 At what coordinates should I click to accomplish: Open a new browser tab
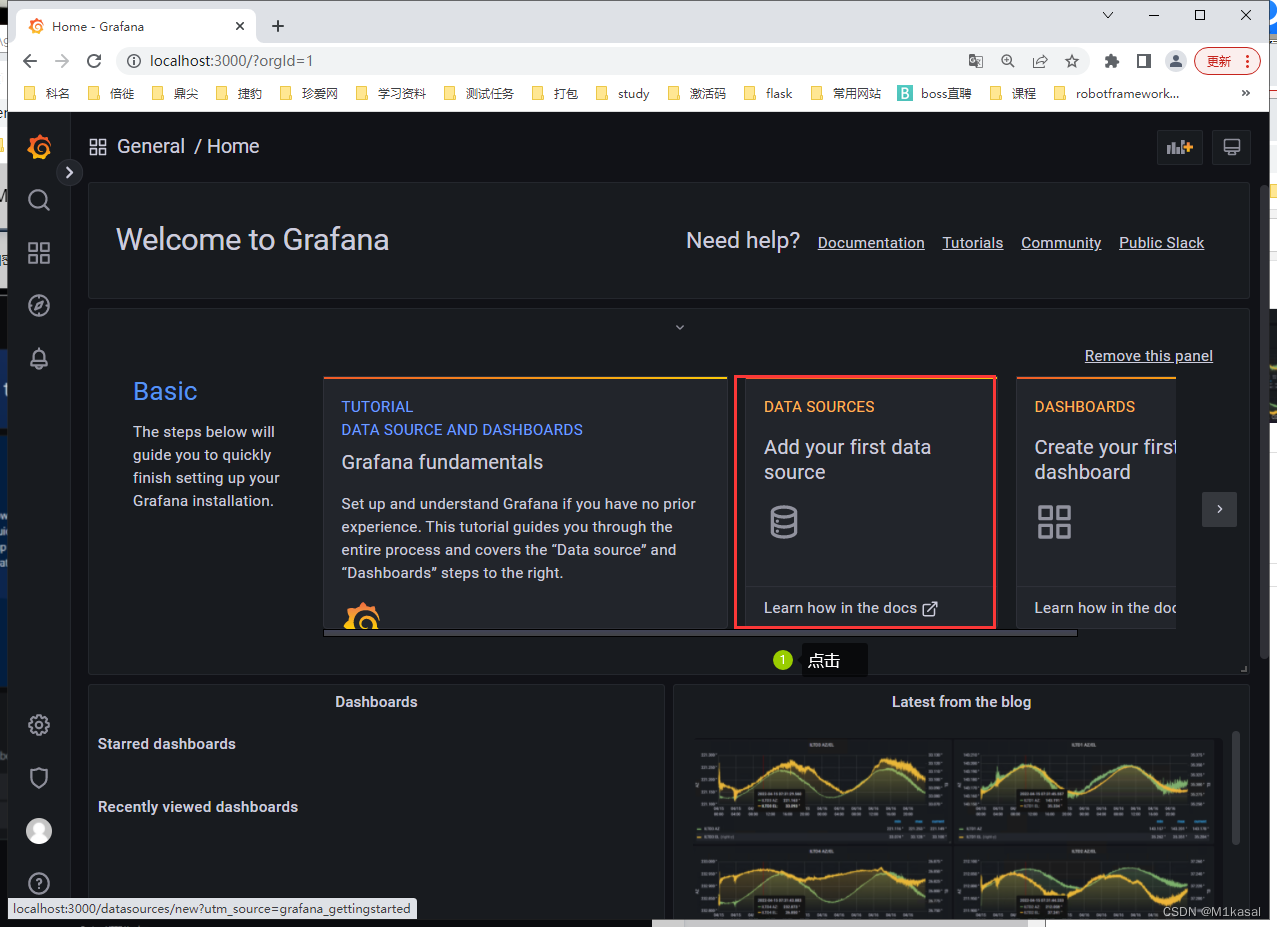click(278, 26)
